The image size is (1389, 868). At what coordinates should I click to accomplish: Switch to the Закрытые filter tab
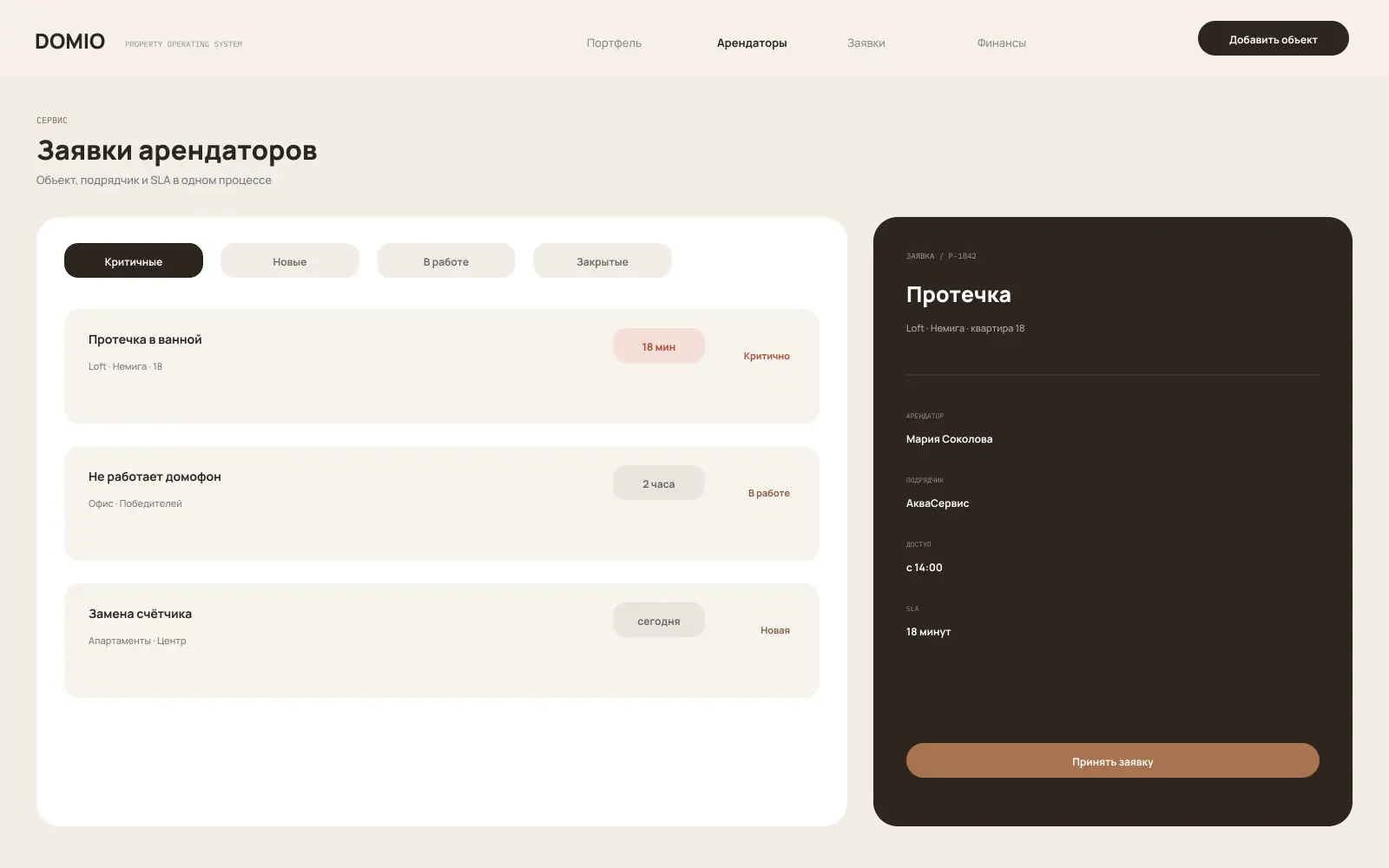[x=602, y=260]
